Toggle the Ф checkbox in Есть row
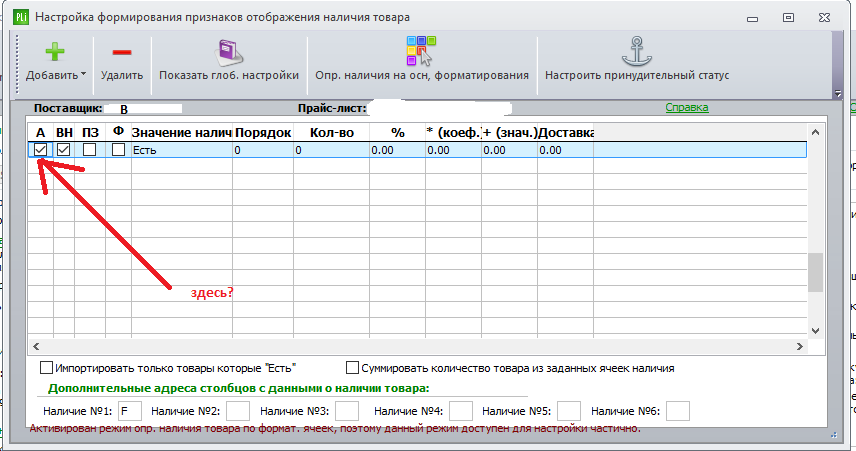 coord(118,150)
